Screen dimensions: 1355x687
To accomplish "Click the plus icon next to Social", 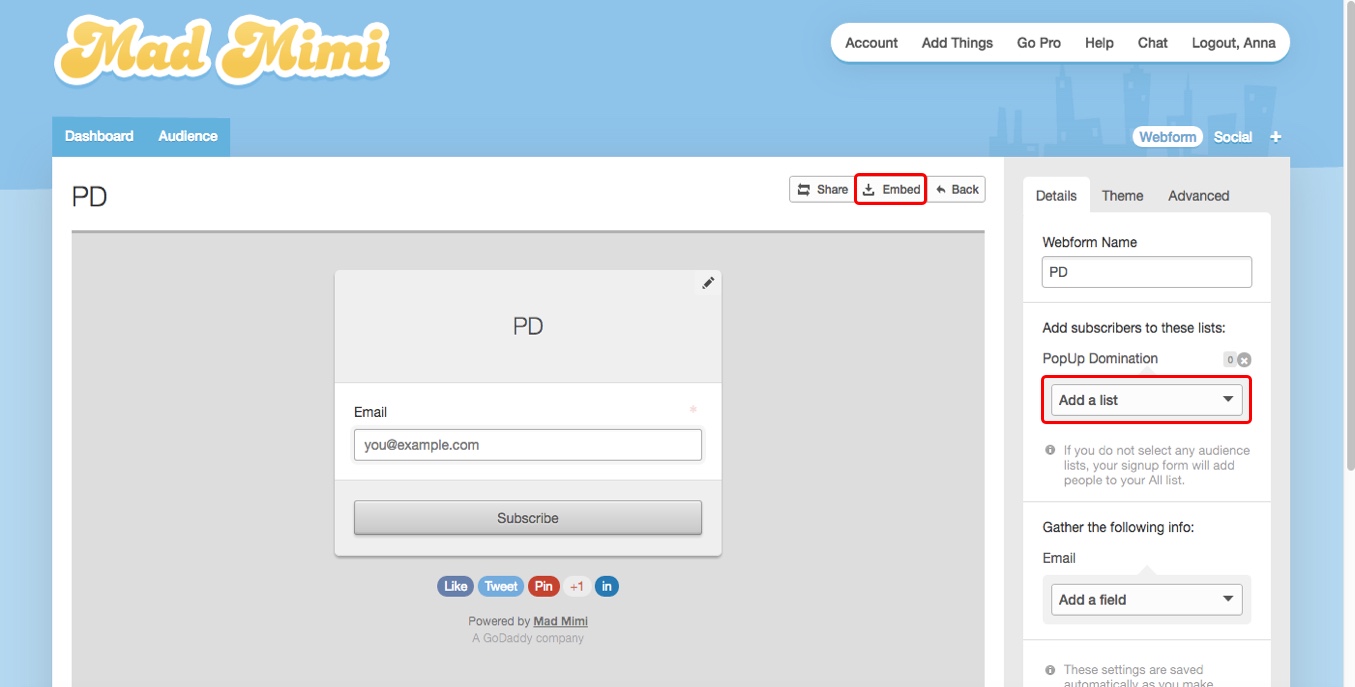I will click(x=1276, y=137).
